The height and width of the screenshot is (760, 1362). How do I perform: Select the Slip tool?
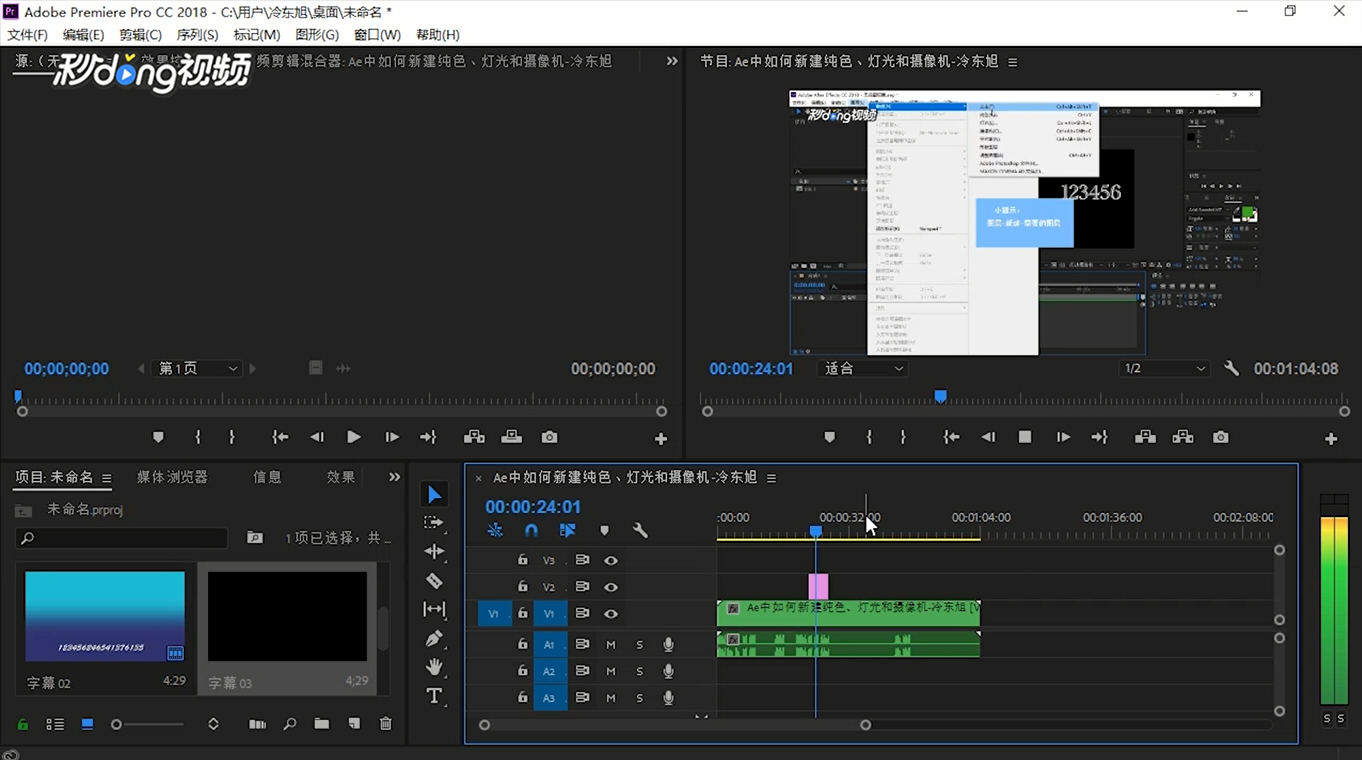coord(434,609)
